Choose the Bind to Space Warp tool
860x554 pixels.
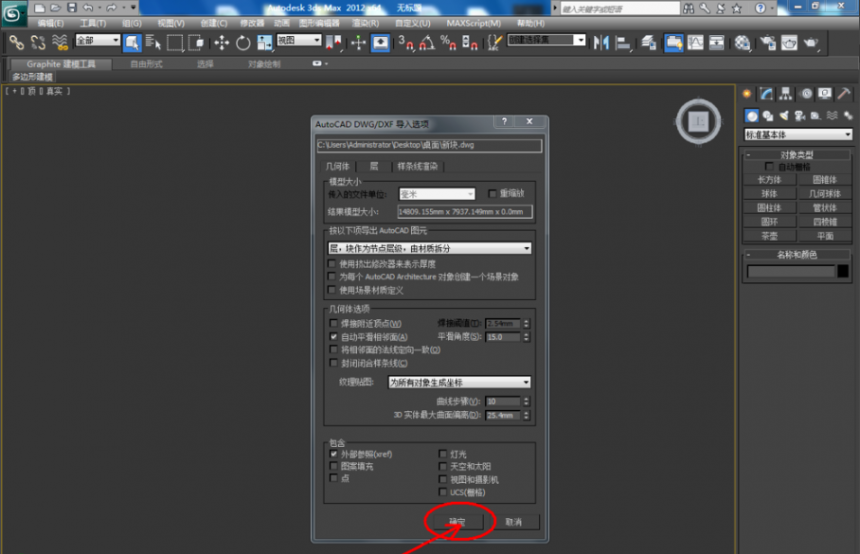coord(59,42)
